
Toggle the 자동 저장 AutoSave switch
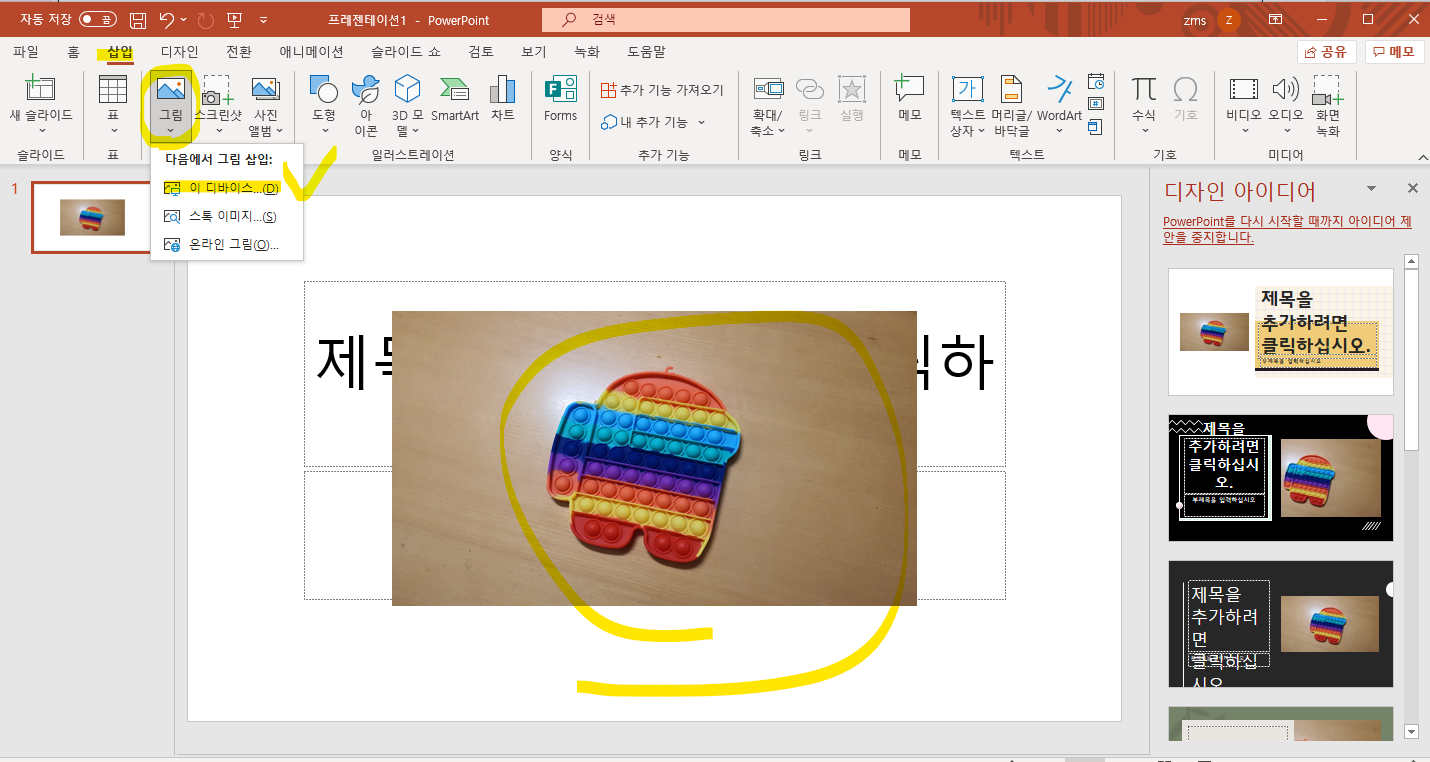[97, 19]
